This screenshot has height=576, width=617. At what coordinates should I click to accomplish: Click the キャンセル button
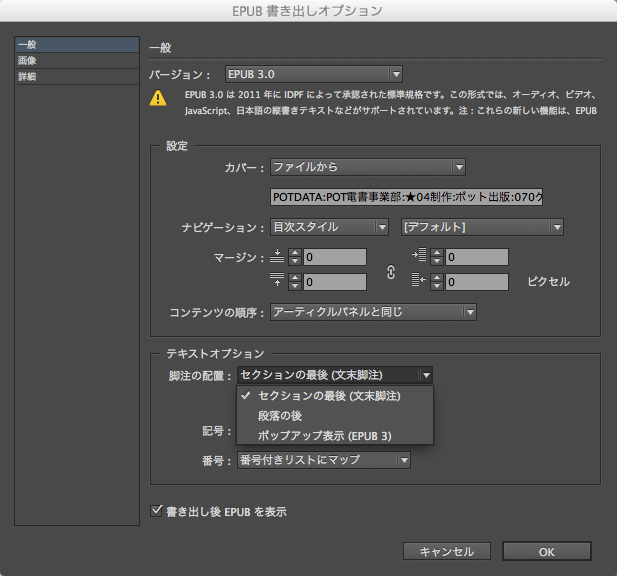447,551
